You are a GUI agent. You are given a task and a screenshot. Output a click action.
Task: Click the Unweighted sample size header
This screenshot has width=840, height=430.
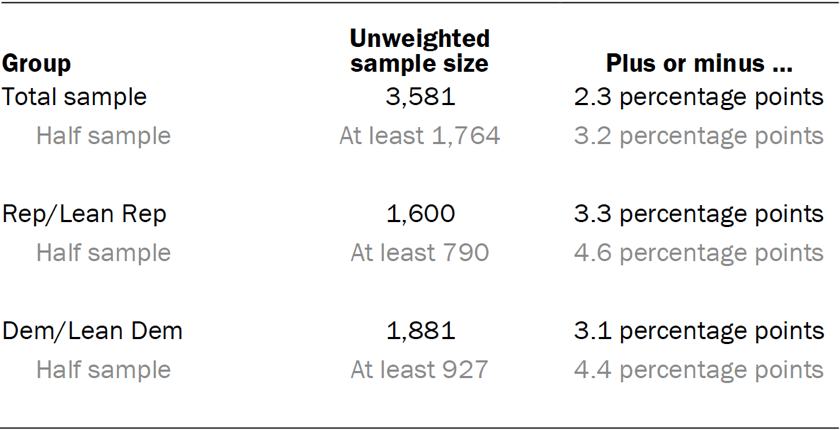tap(419, 52)
